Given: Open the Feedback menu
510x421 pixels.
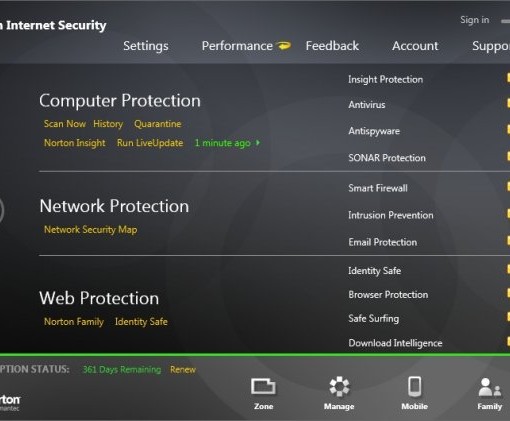Looking at the screenshot, I should (332, 46).
